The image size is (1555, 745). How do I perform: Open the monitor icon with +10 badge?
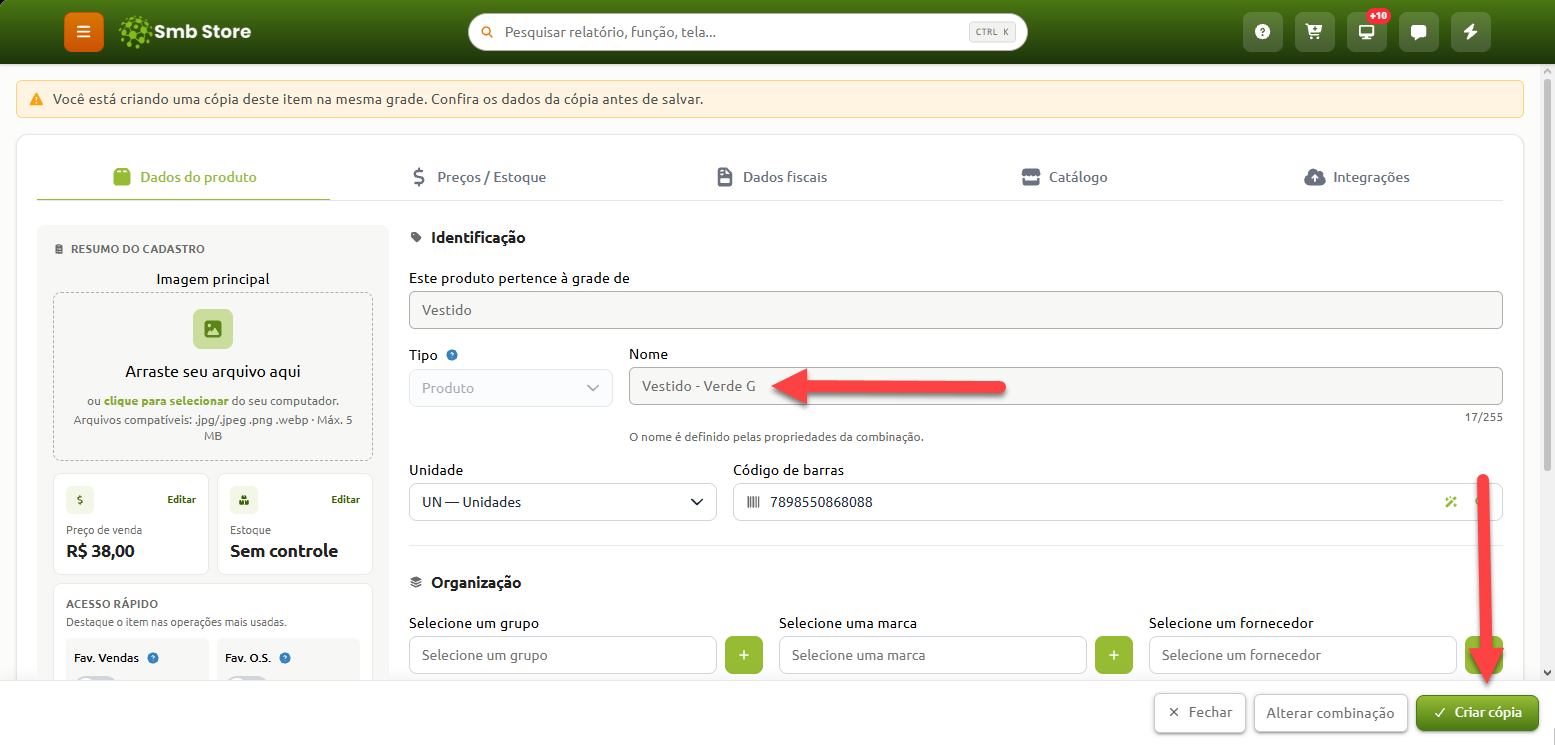[1367, 32]
